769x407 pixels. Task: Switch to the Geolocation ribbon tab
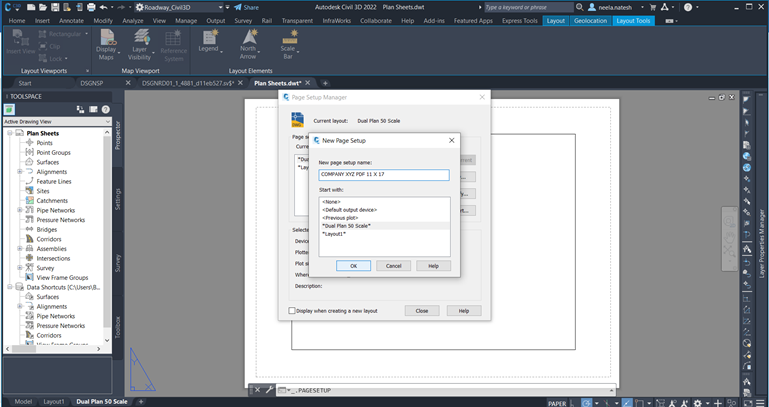(x=590, y=21)
